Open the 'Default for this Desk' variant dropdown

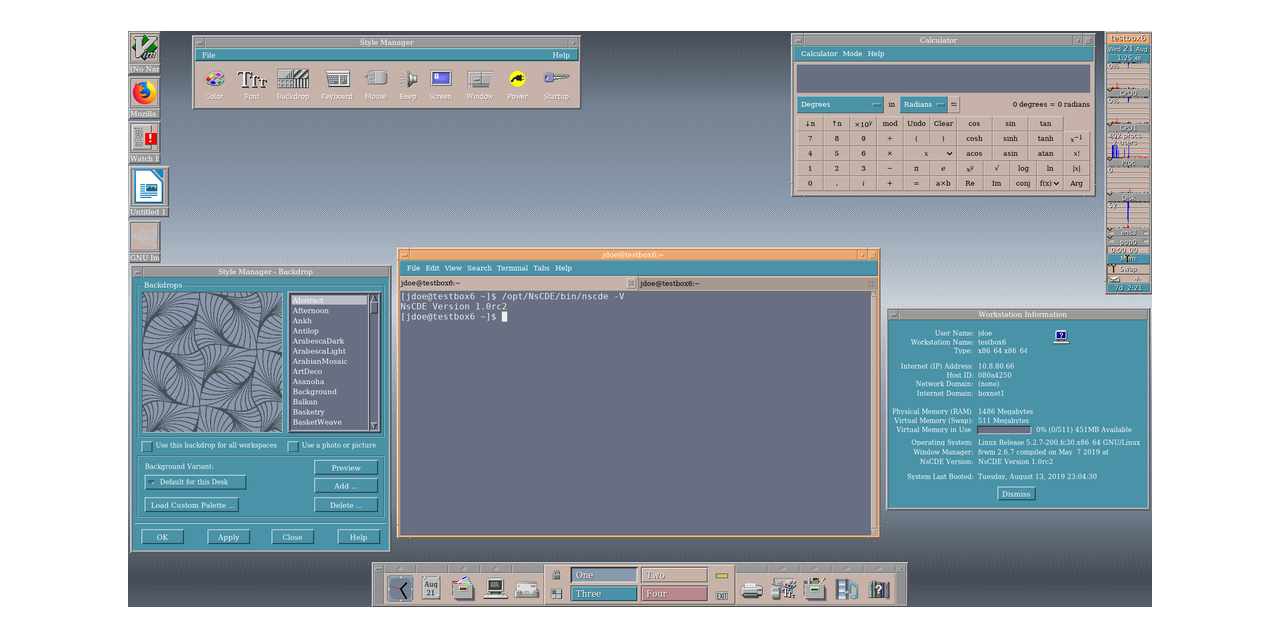(x=195, y=482)
